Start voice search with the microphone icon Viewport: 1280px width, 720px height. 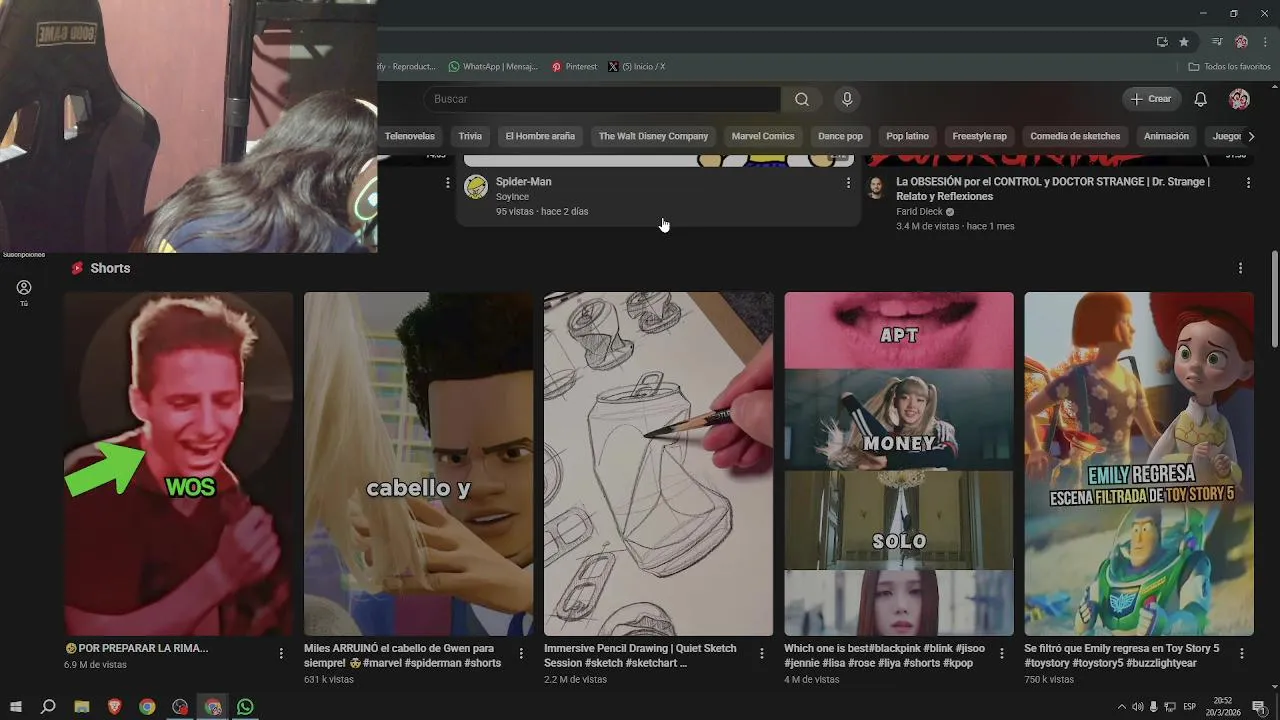(x=847, y=99)
